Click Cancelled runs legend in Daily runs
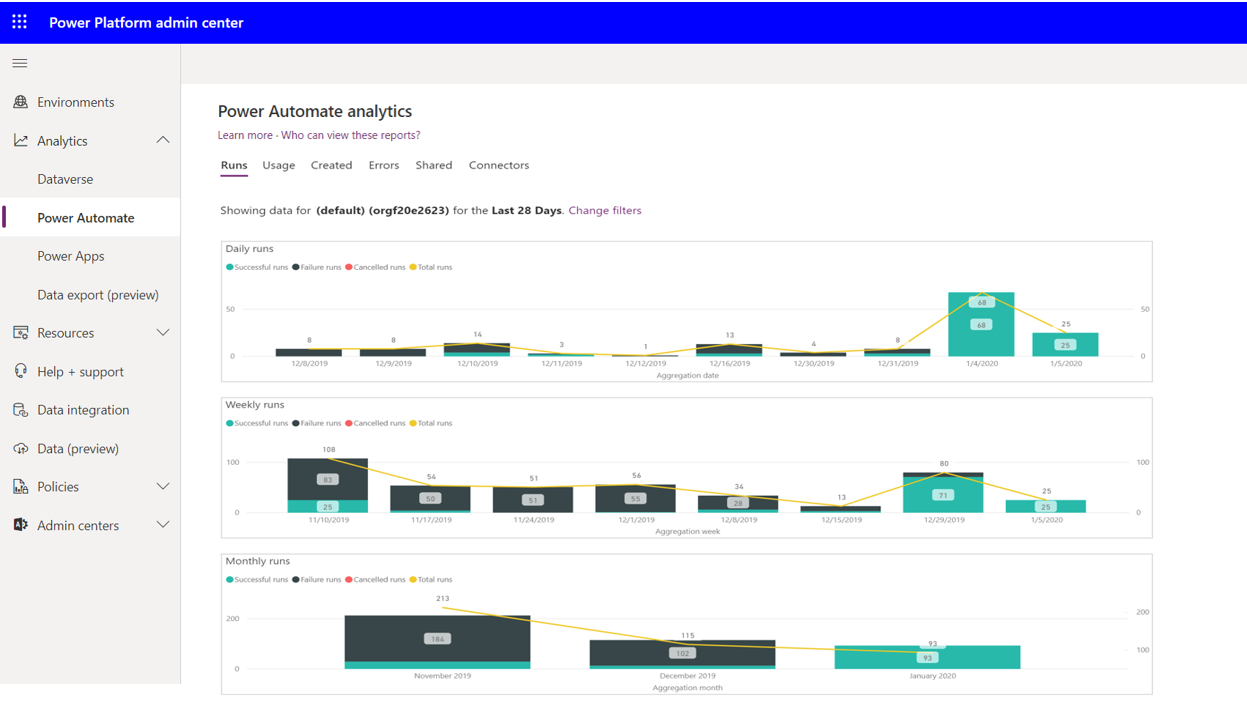Image resolution: width=1247 pixels, height=703 pixels. click(x=375, y=267)
